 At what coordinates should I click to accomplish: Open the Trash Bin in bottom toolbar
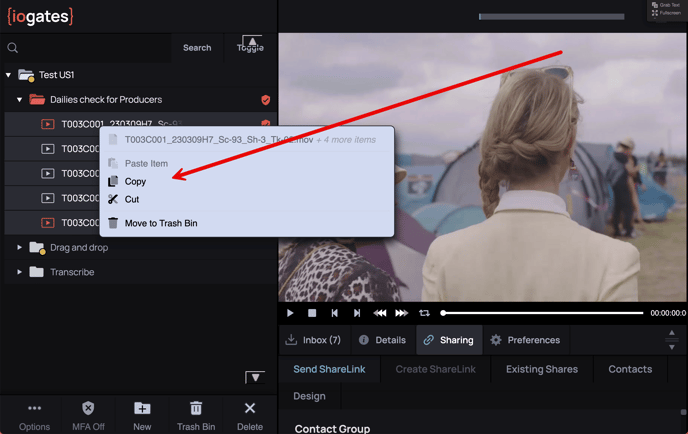coord(196,415)
